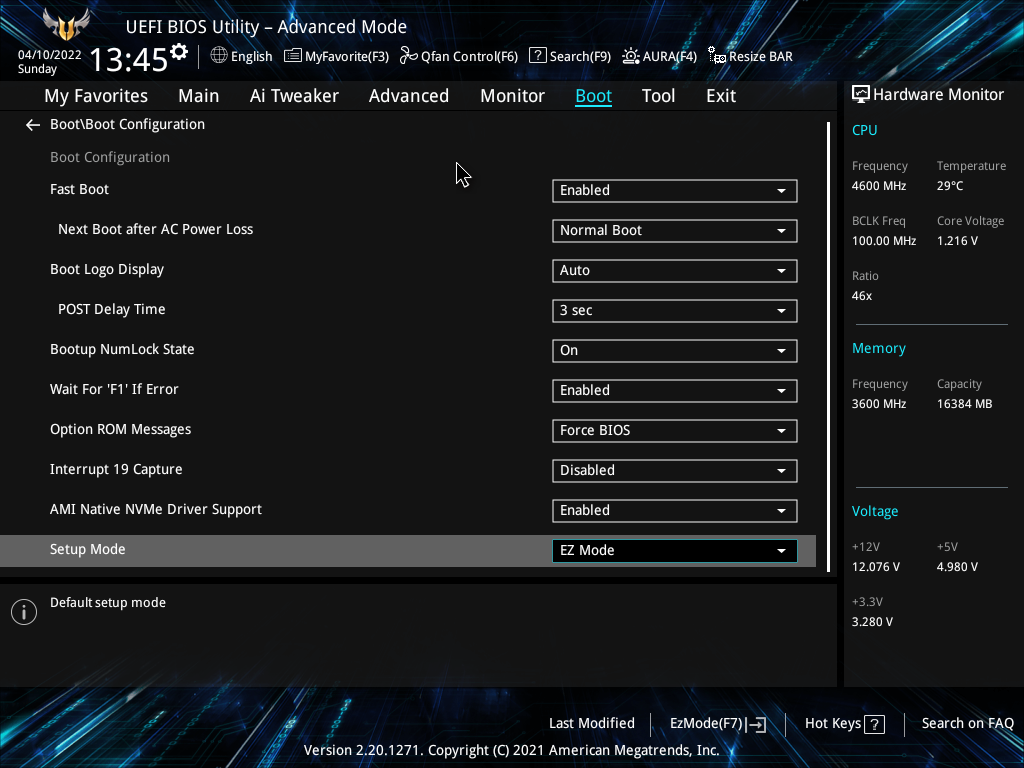
Task: Click the TUF logo emblem
Action: 66,25
